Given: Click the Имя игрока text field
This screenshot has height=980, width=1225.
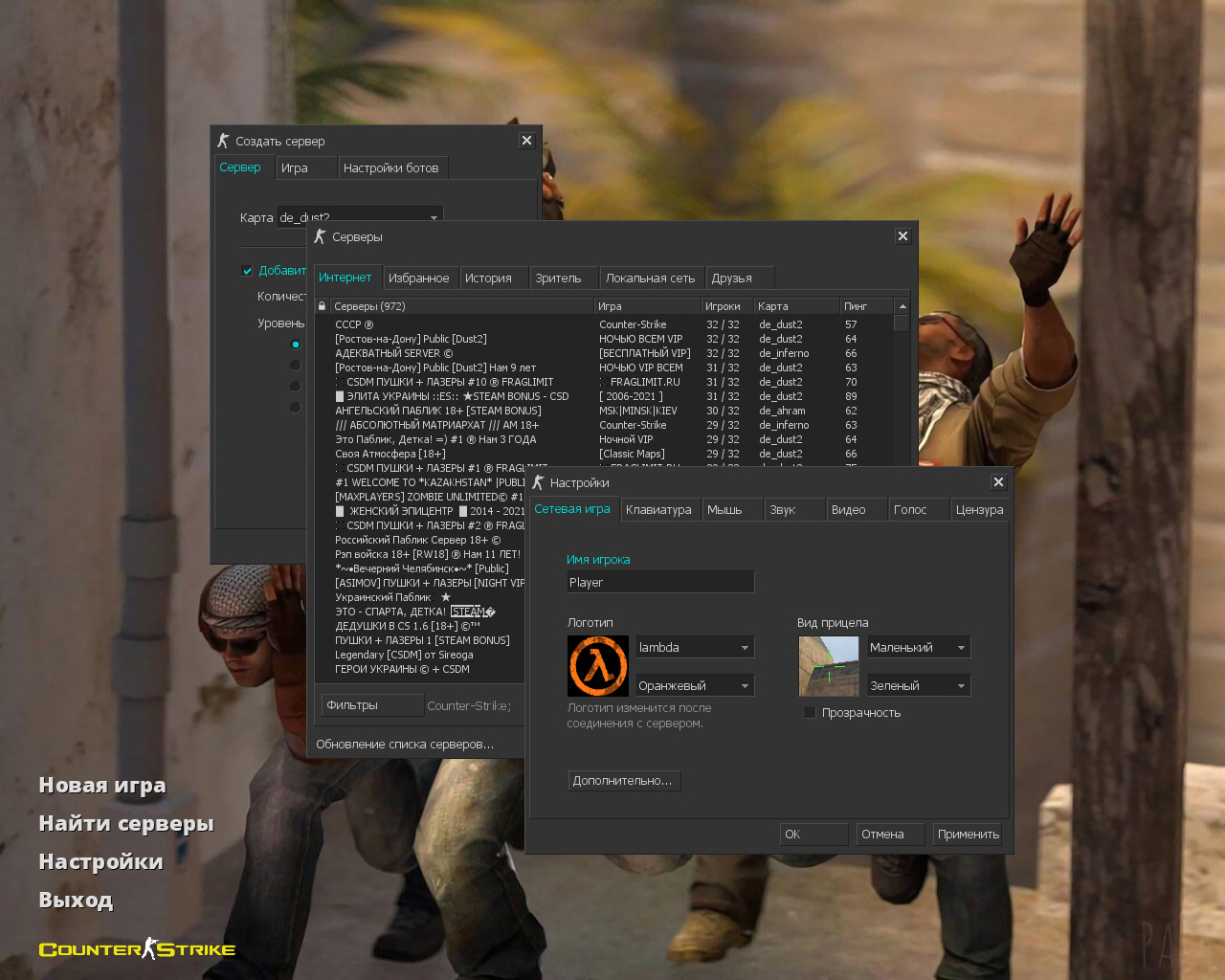Looking at the screenshot, I should pos(660,583).
